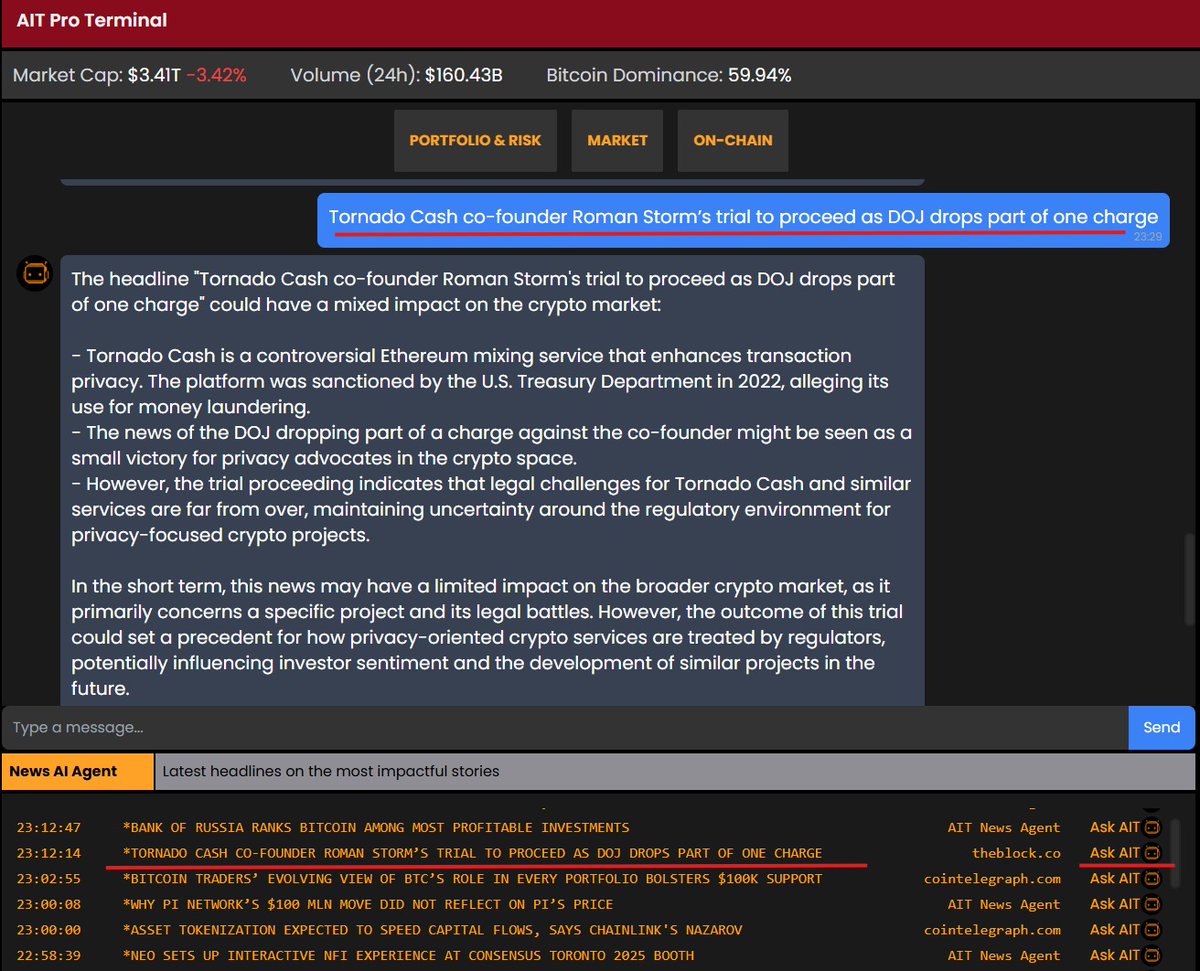1200x971 pixels.
Task: Click the Volume (24h) $160.43B value
Action: pyautogui.click(x=463, y=75)
